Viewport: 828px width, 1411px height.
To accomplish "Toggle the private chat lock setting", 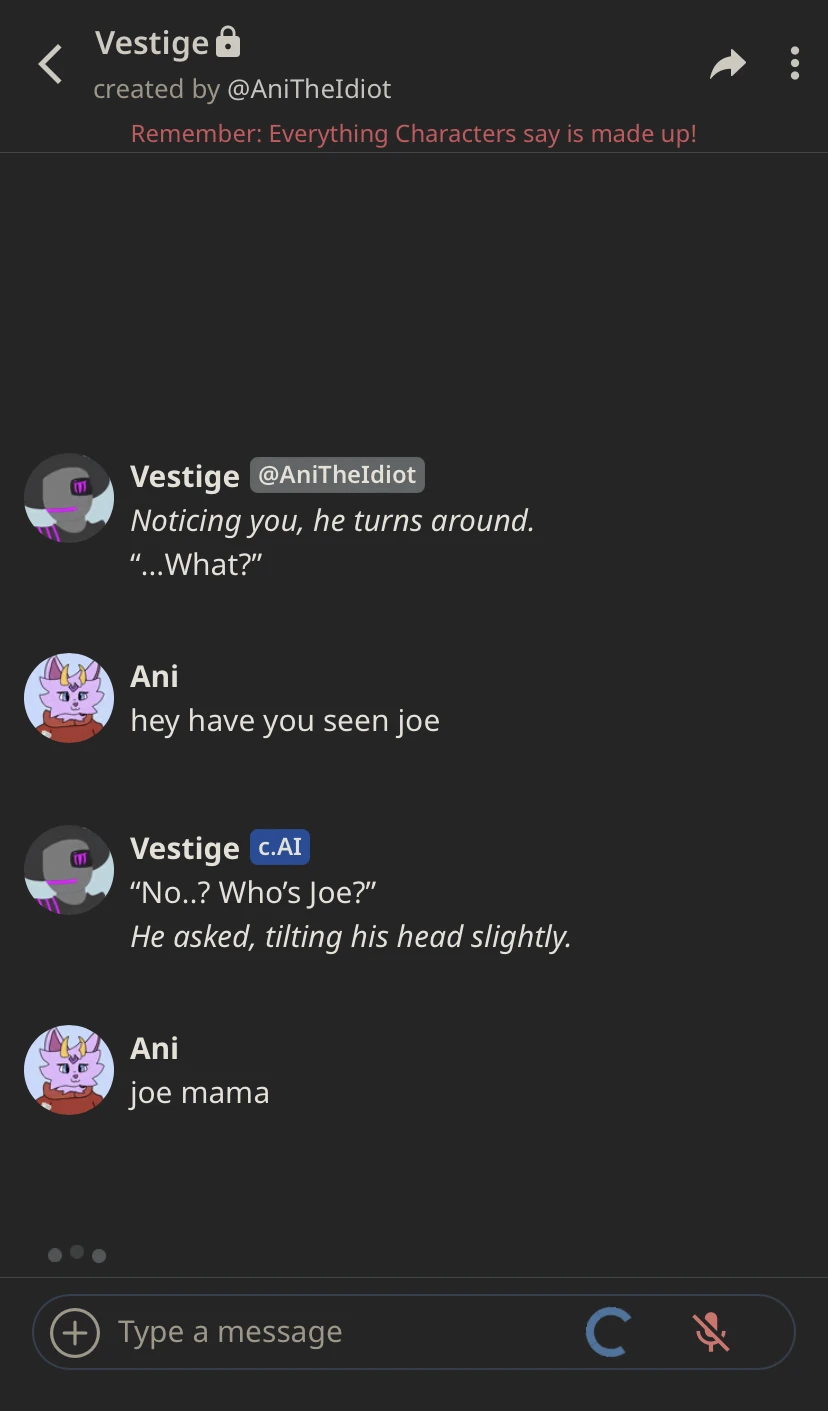I will (x=229, y=42).
